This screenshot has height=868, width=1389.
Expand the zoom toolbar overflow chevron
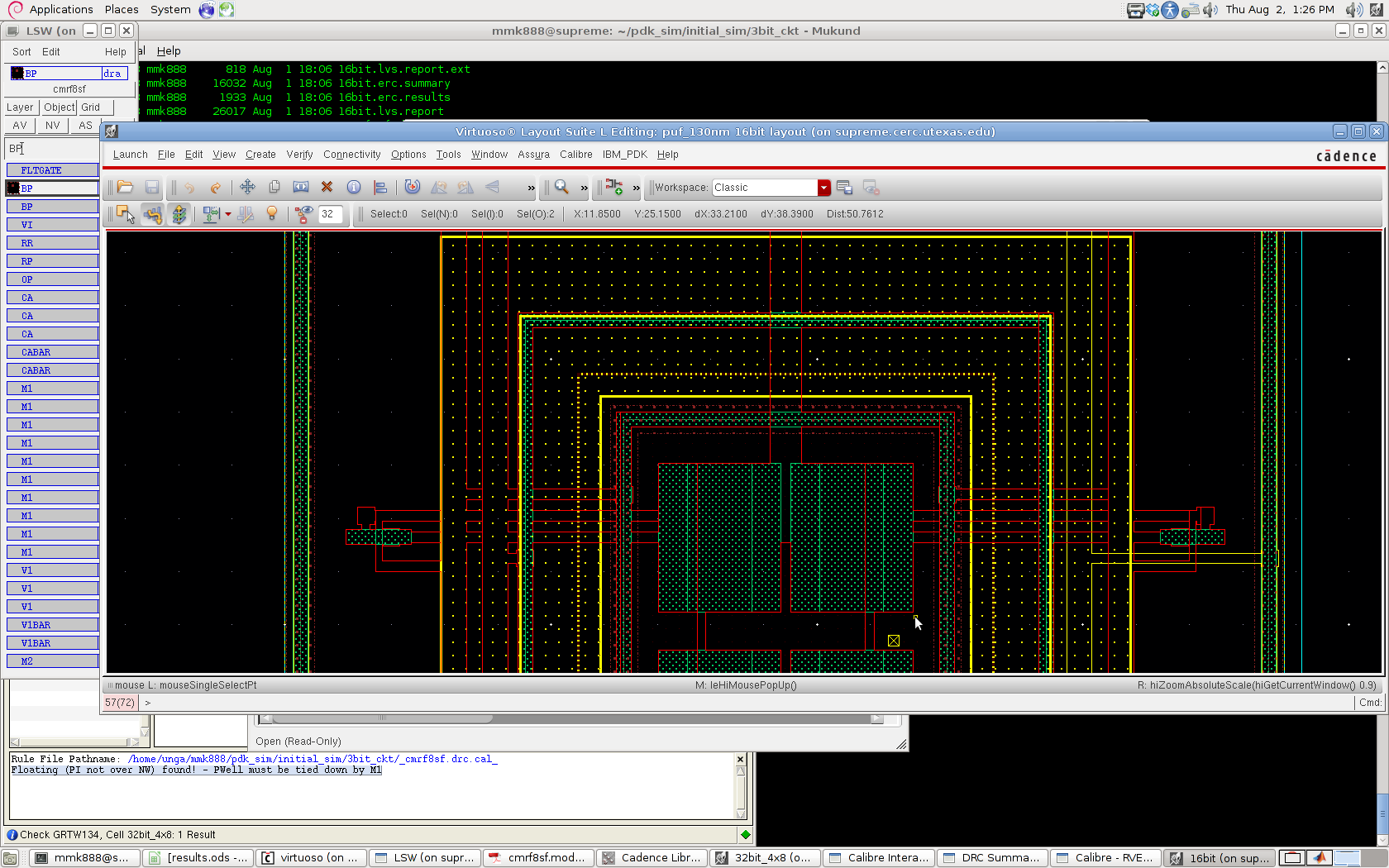click(x=584, y=188)
